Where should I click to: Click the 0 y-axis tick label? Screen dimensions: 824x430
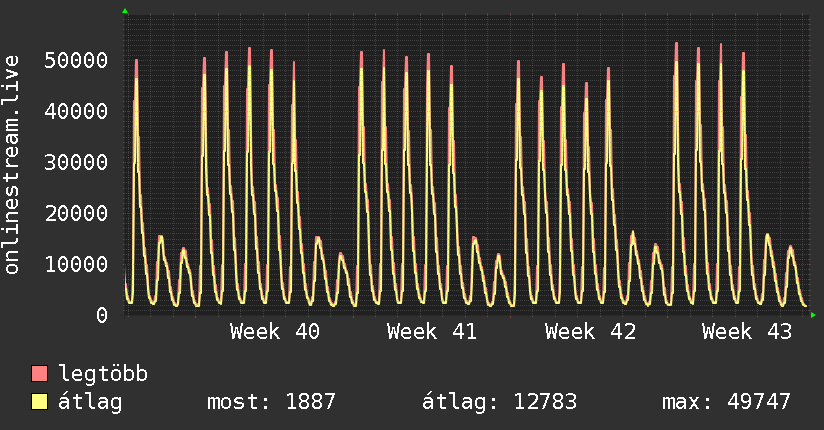(x=102, y=315)
